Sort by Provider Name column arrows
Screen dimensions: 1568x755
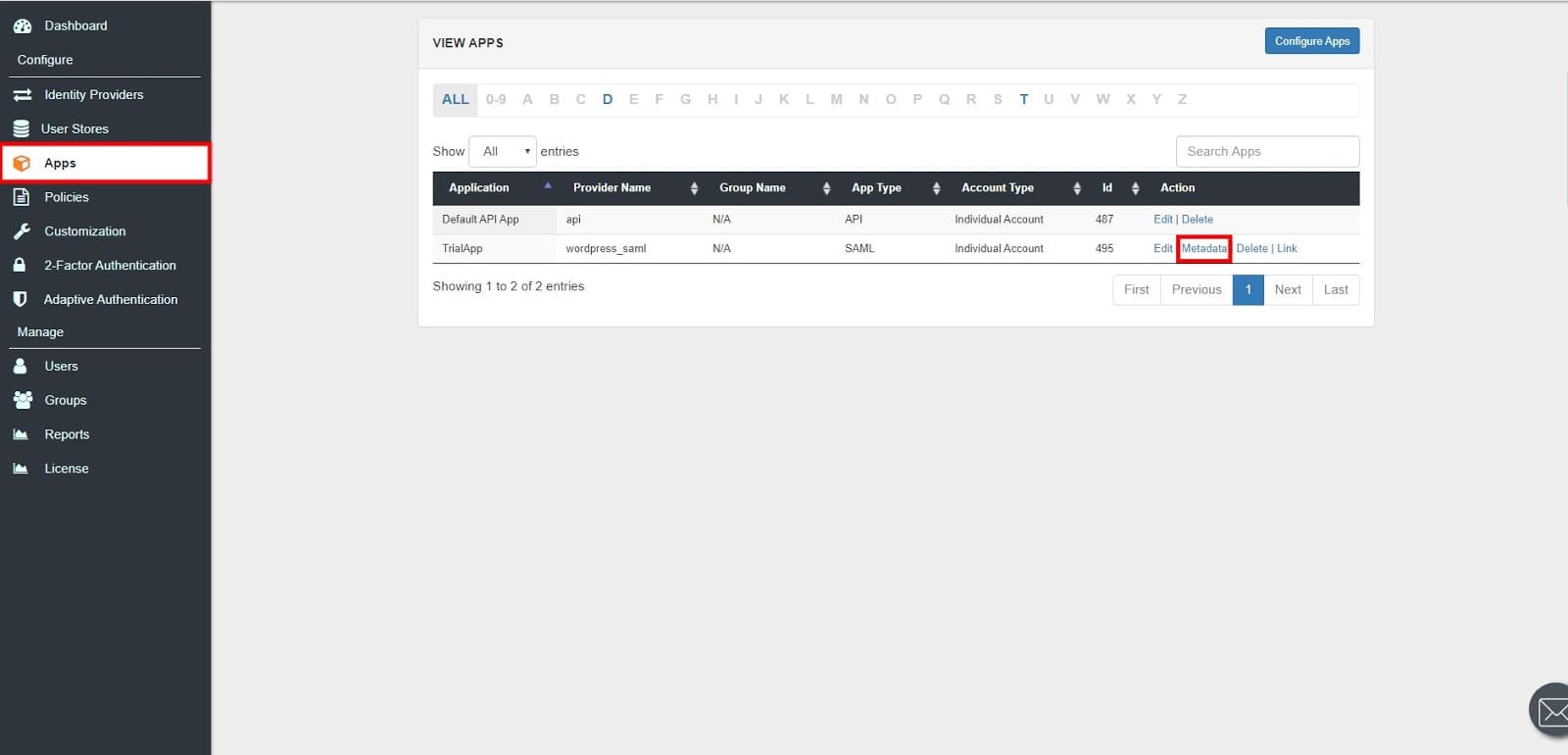point(694,188)
